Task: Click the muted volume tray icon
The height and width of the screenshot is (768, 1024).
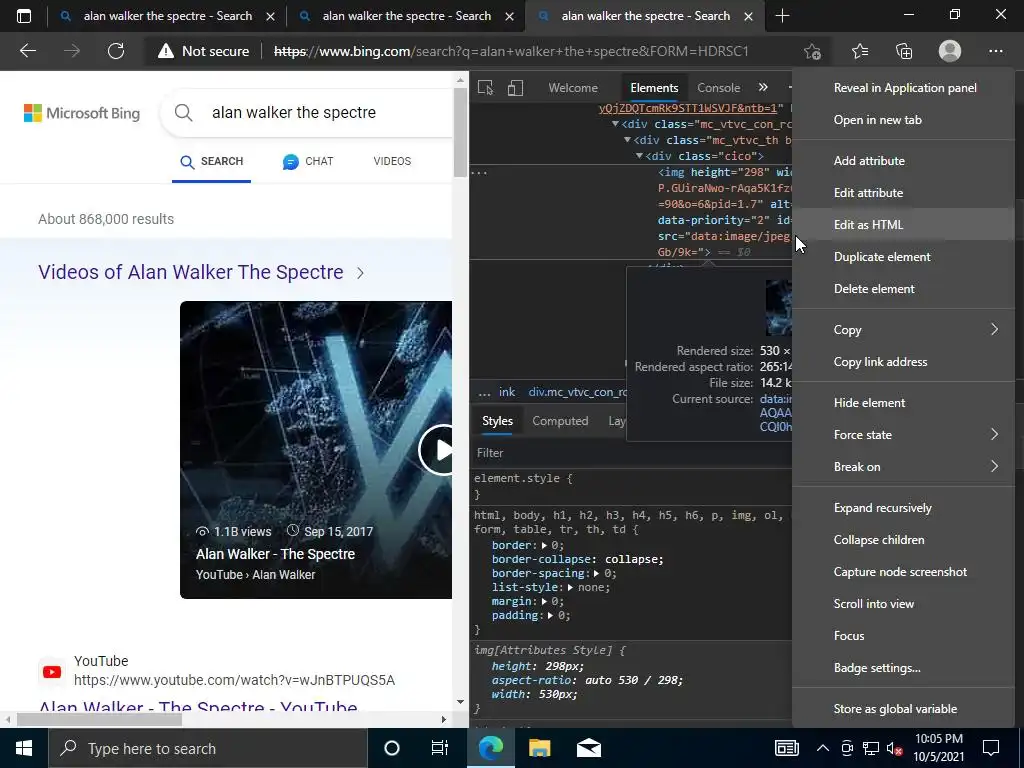Action: [895, 748]
